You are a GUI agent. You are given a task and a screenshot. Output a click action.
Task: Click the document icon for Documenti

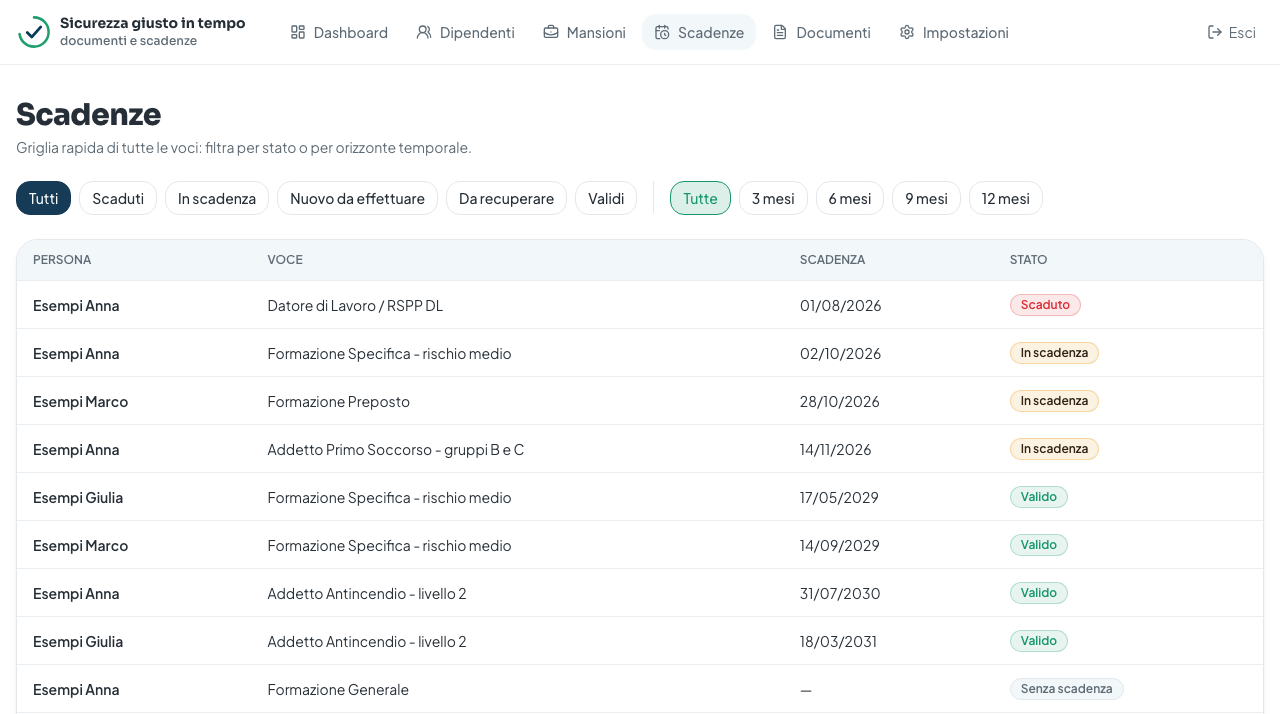[x=780, y=32]
